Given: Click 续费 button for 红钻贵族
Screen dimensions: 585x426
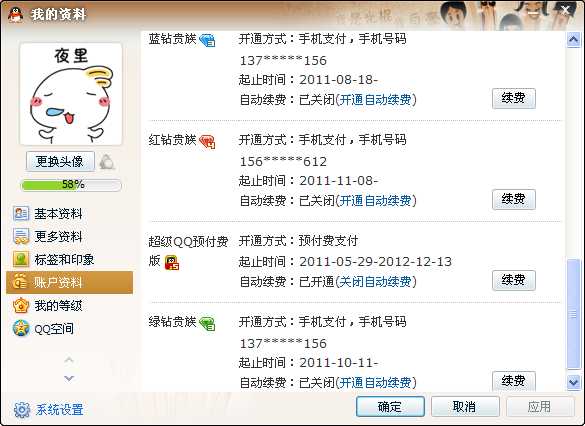Looking at the screenshot, I should pos(514,199).
